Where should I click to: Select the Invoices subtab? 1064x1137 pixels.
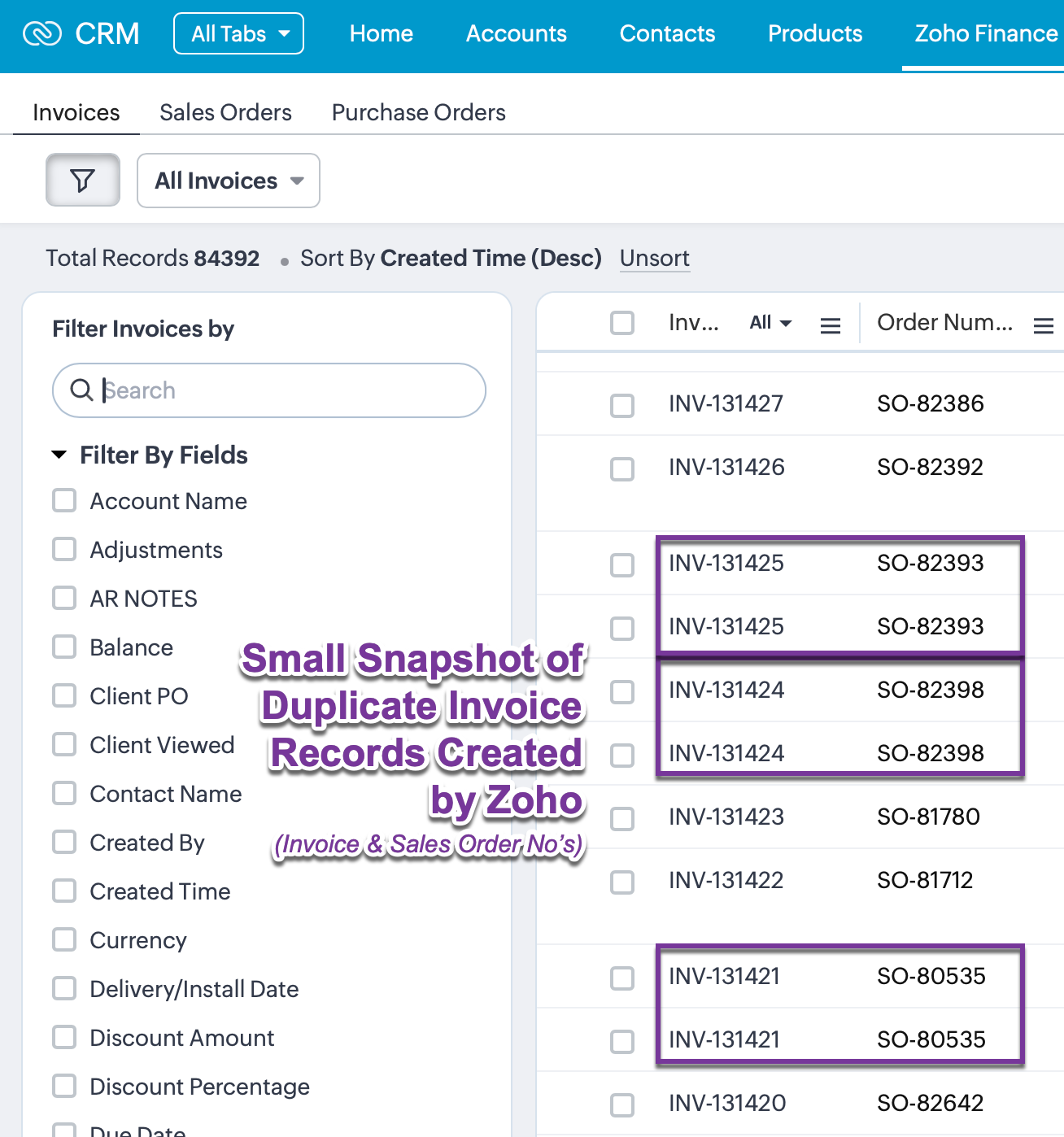coord(76,112)
